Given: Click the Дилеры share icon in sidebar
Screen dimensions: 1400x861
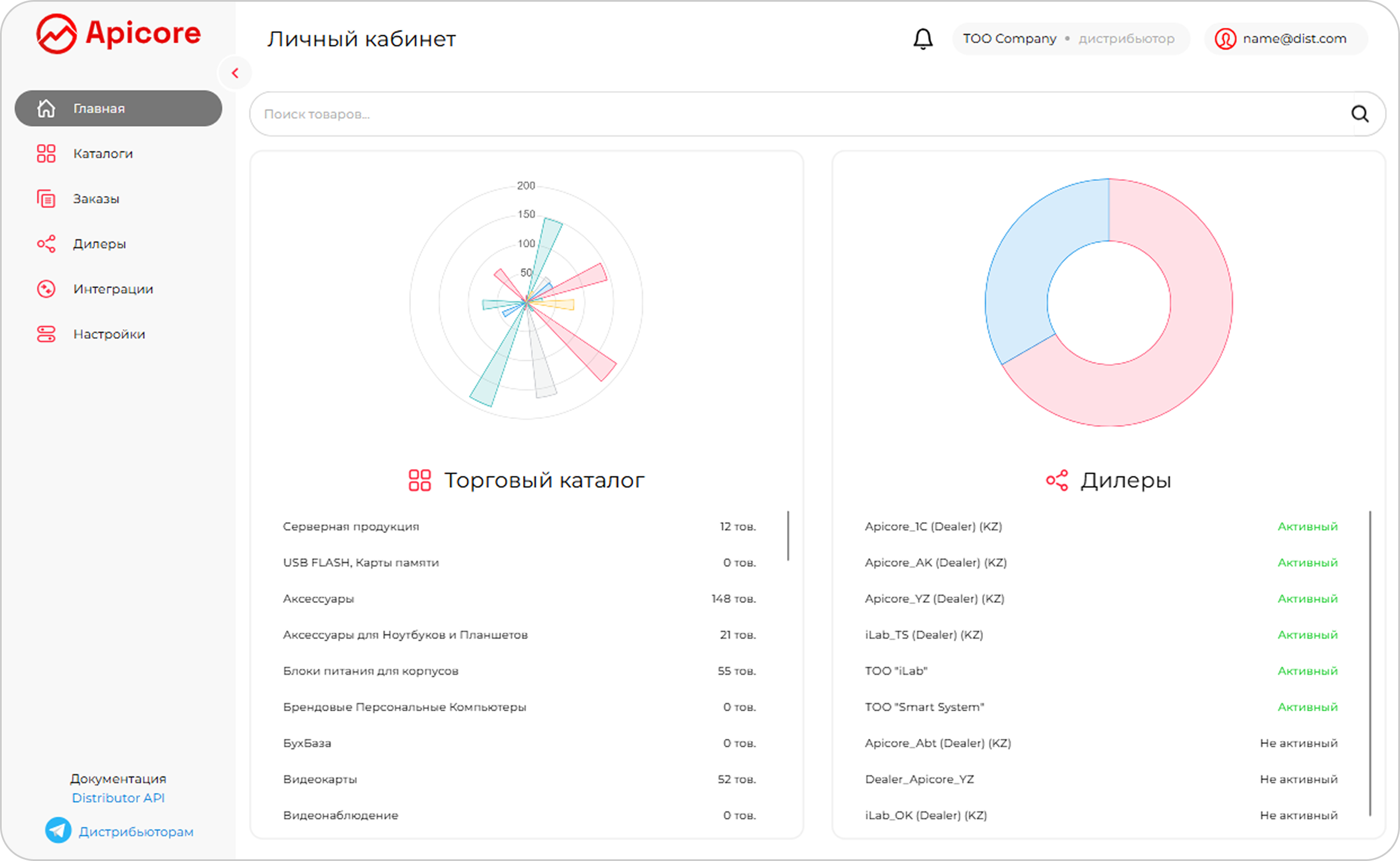Looking at the screenshot, I should (46, 244).
